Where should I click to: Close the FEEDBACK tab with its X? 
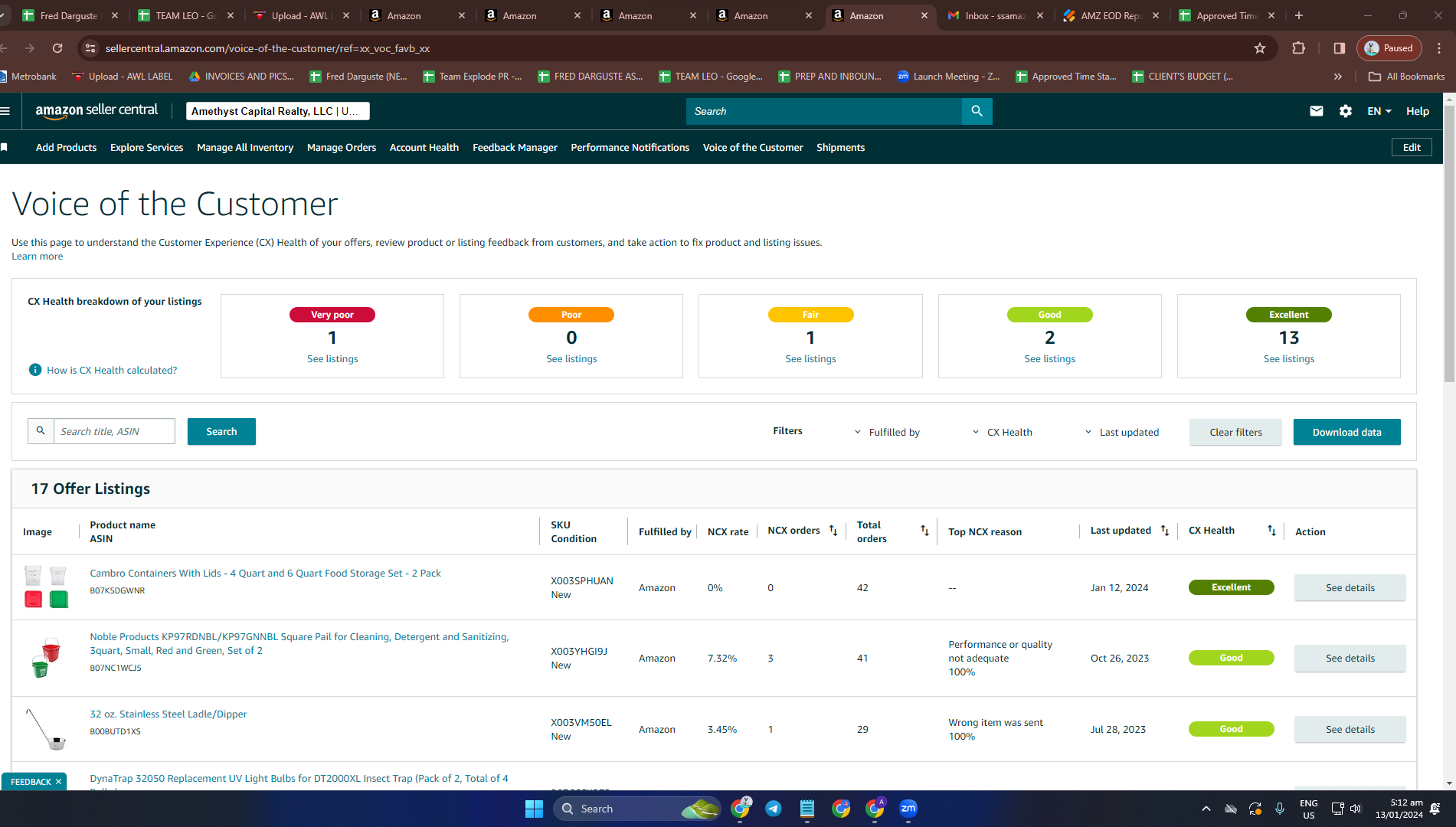coord(58,782)
